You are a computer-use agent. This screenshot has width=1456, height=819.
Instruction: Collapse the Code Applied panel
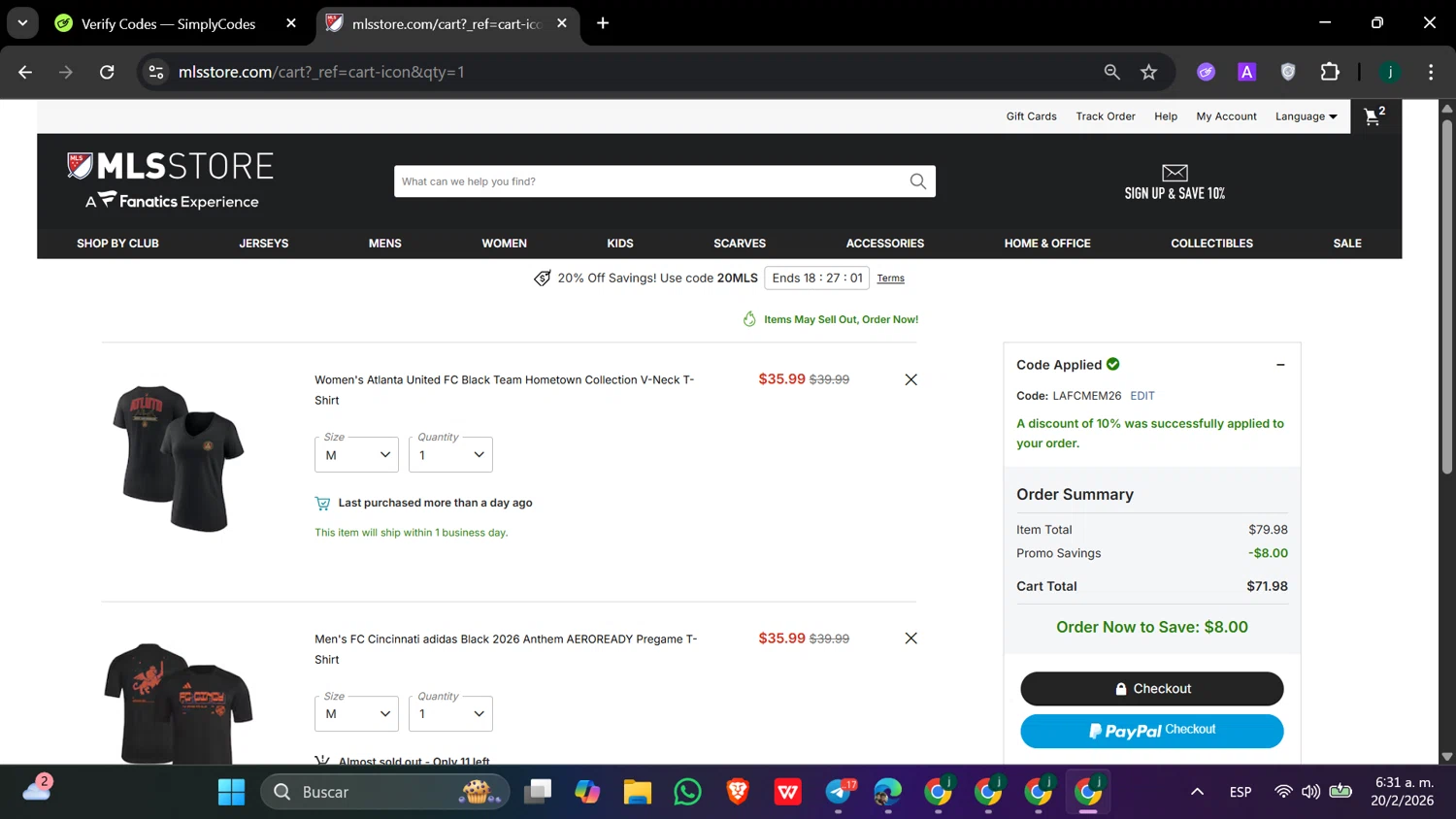coord(1280,365)
